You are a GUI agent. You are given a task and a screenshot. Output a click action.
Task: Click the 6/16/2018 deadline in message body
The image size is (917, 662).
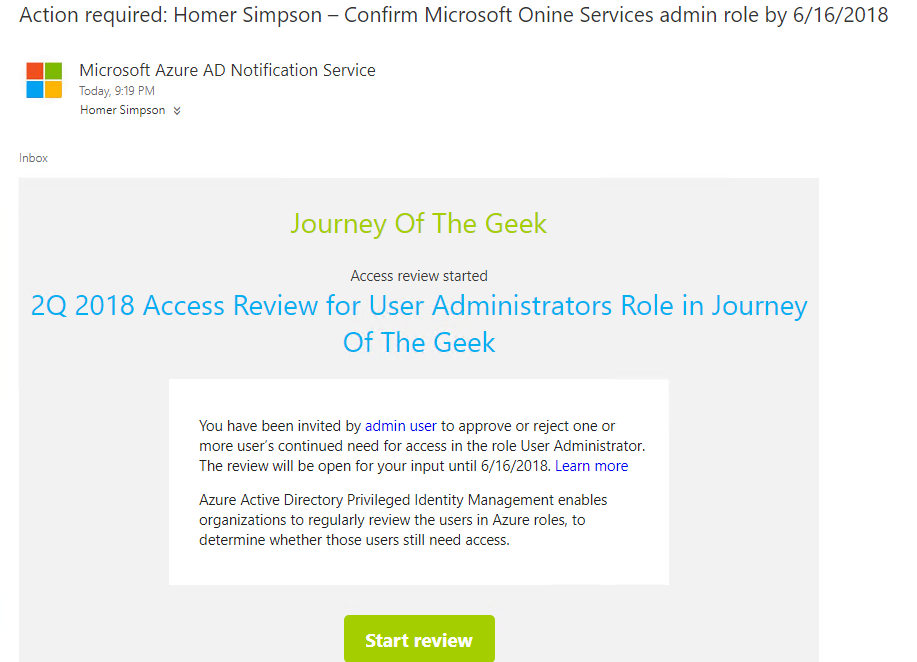514,466
